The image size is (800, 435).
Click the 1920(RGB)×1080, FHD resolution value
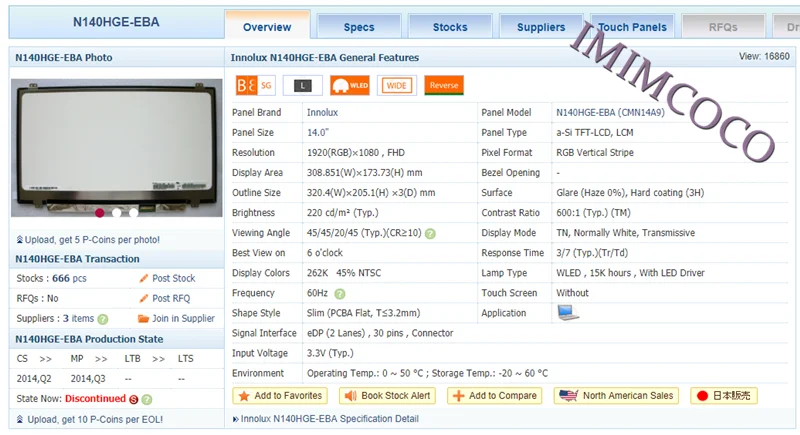click(356, 152)
